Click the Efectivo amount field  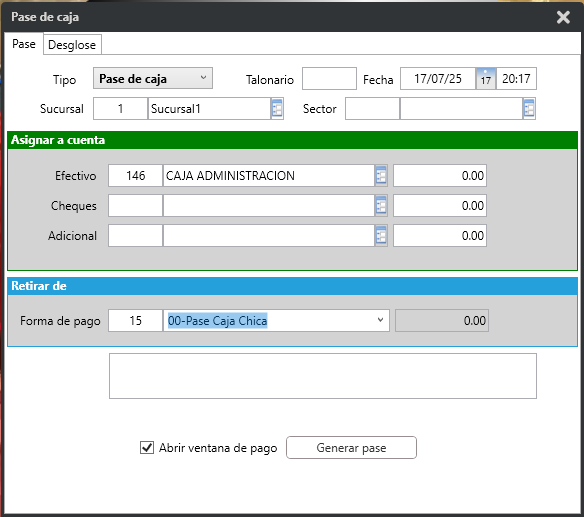(440, 175)
